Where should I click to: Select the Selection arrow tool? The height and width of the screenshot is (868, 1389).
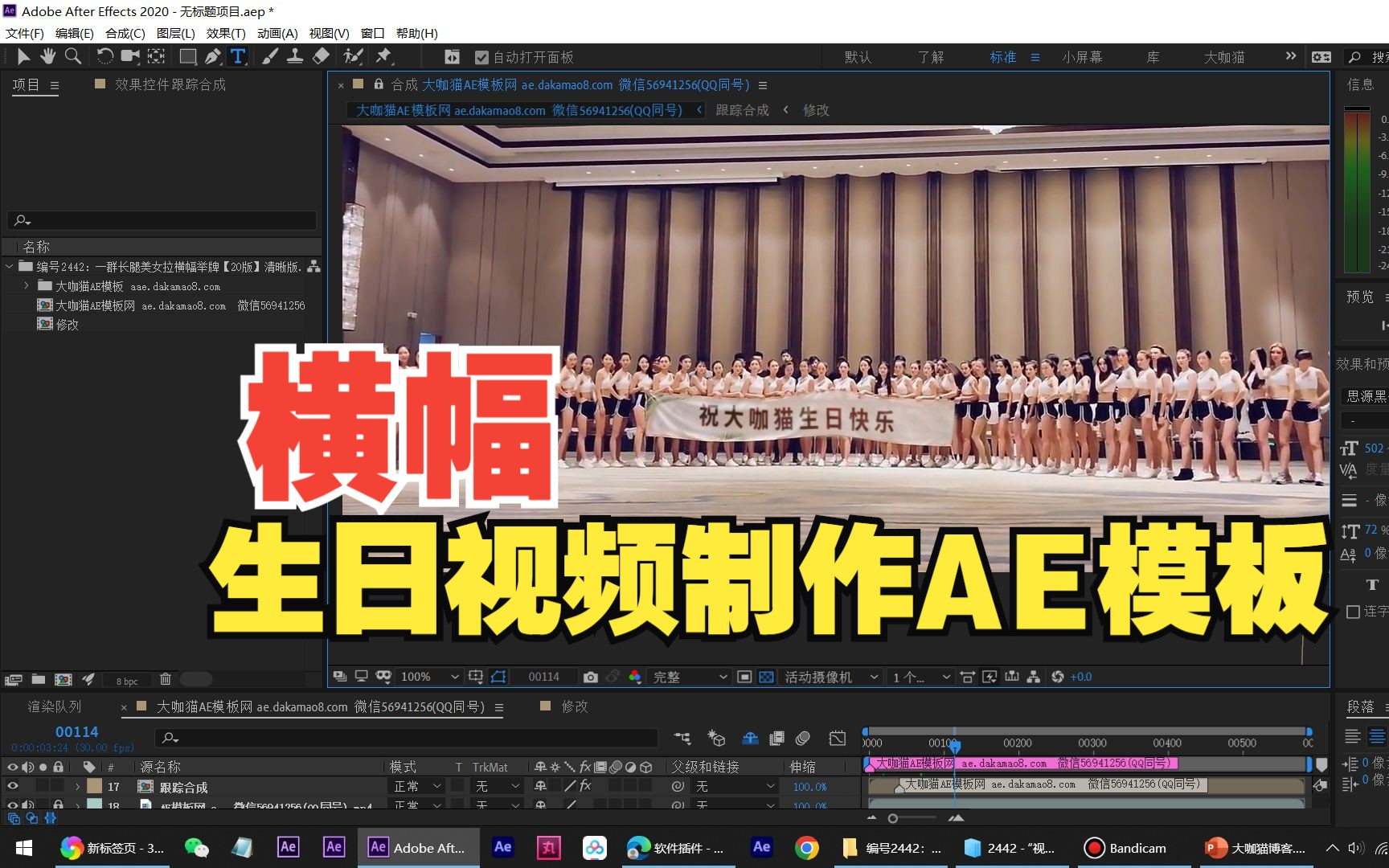pyautogui.click(x=23, y=56)
